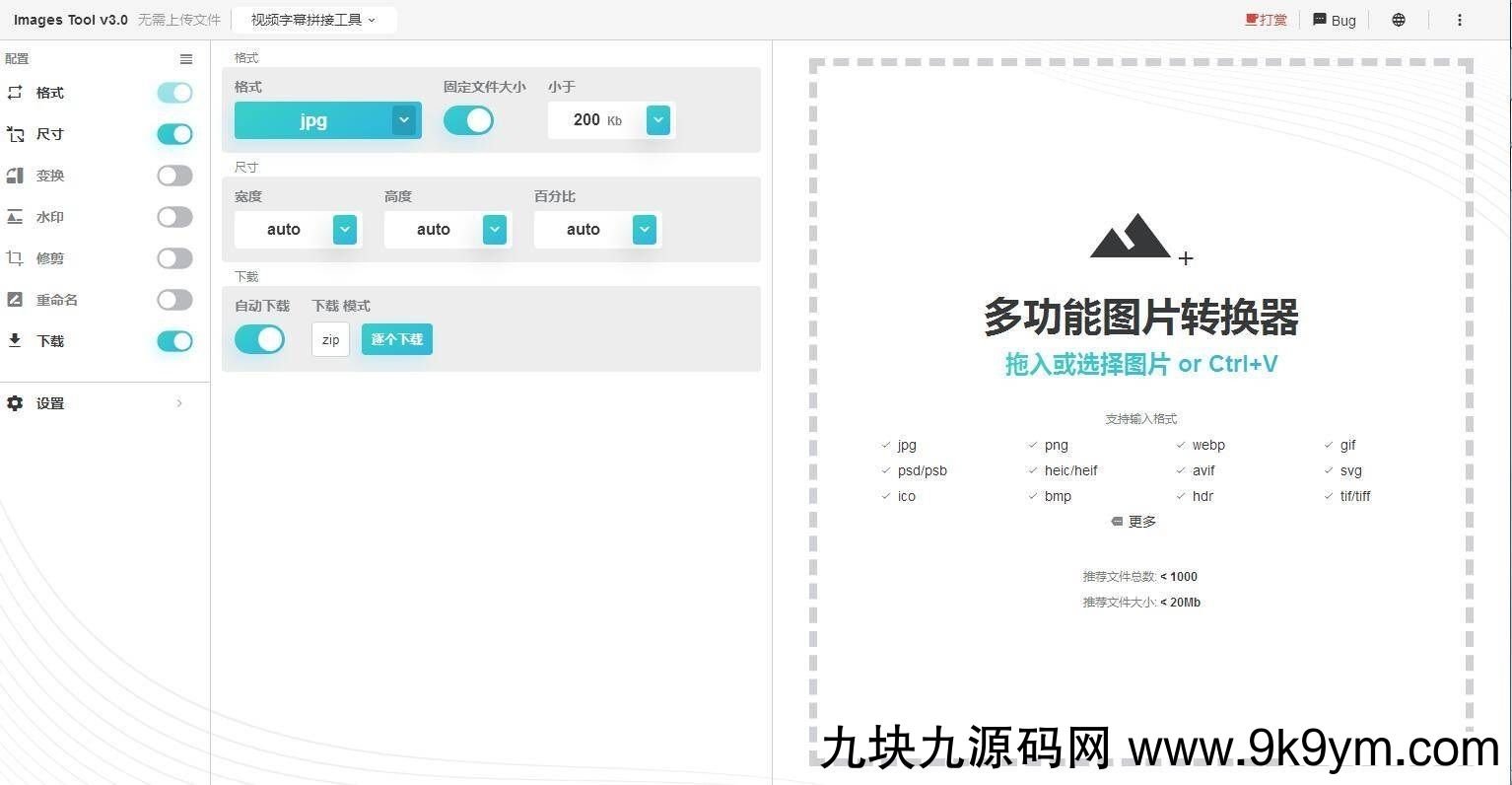The height and width of the screenshot is (785, 1512).
Task: Choose the zip download mode button
Action: point(330,339)
